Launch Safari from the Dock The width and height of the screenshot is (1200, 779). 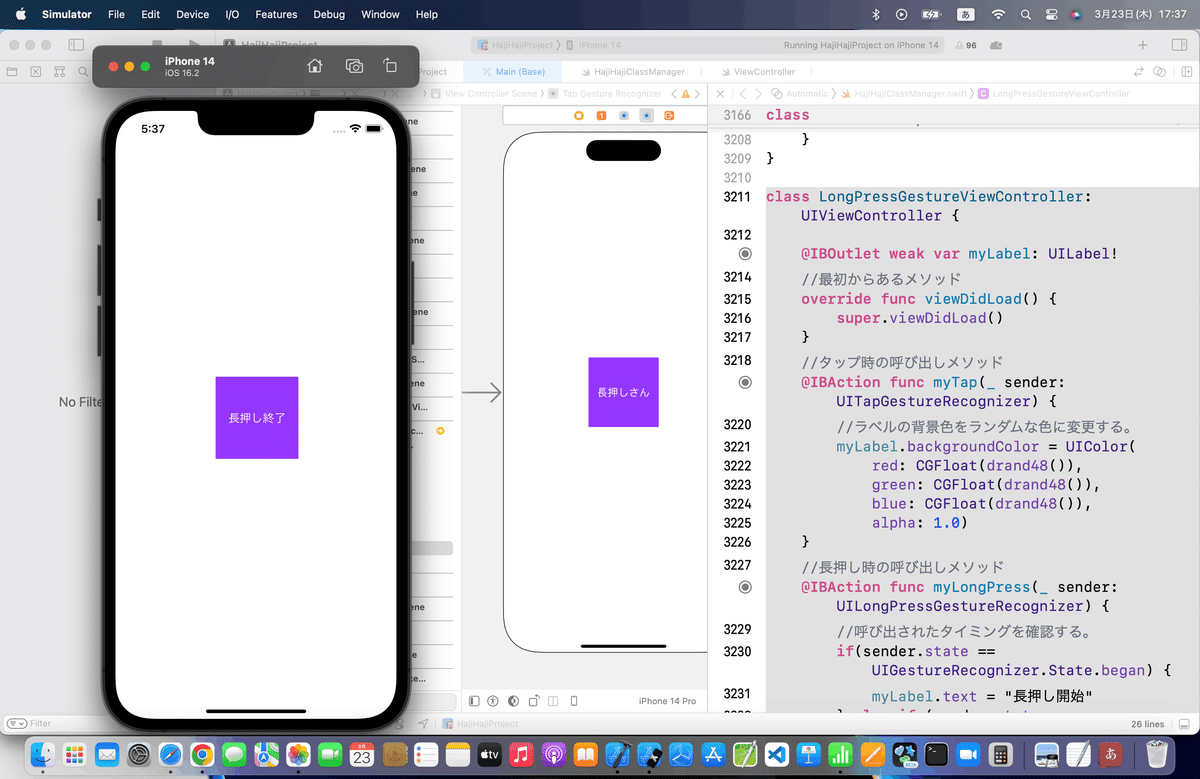[x=171, y=754]
